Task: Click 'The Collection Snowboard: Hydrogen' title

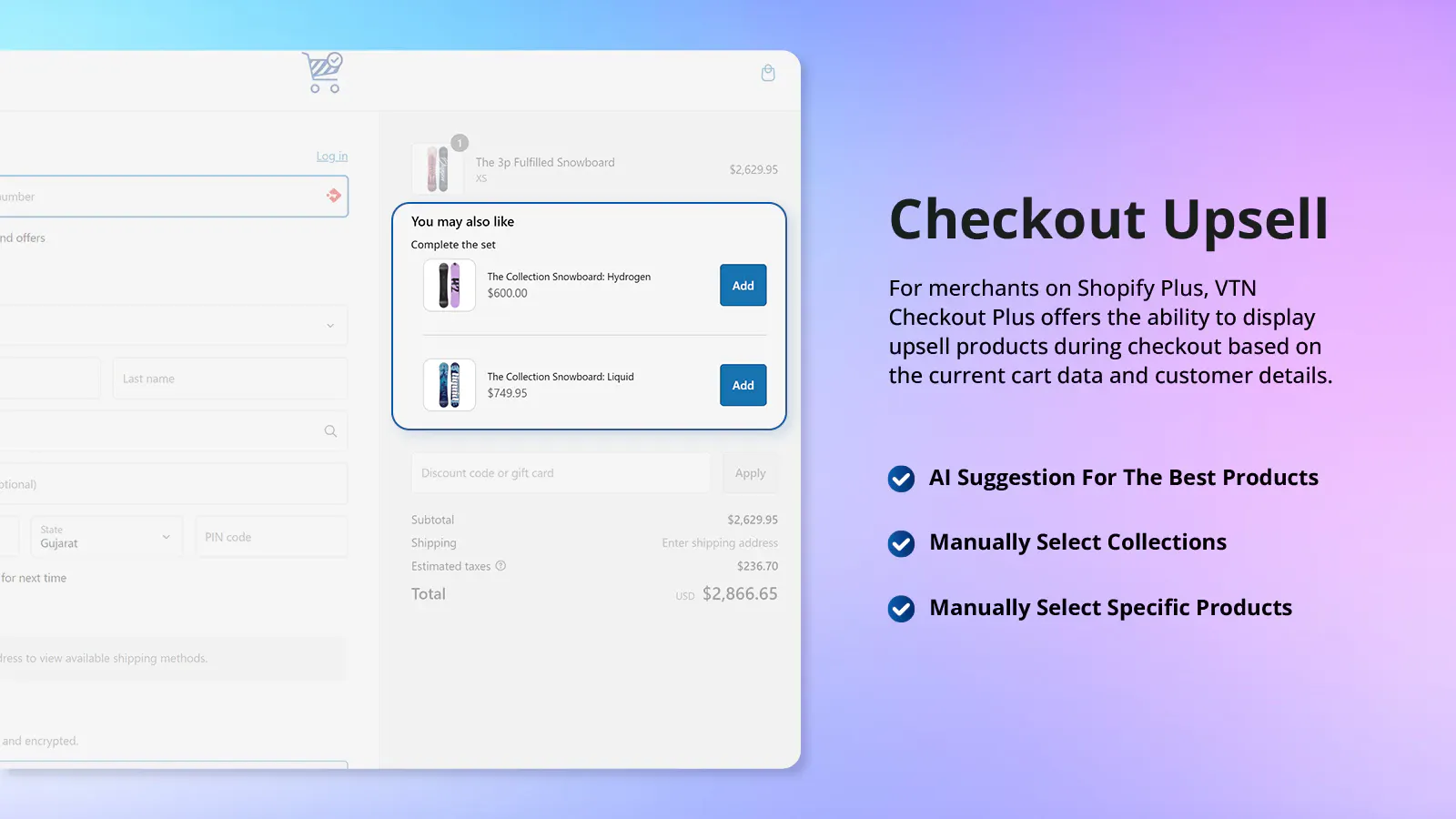Action: 569,277
